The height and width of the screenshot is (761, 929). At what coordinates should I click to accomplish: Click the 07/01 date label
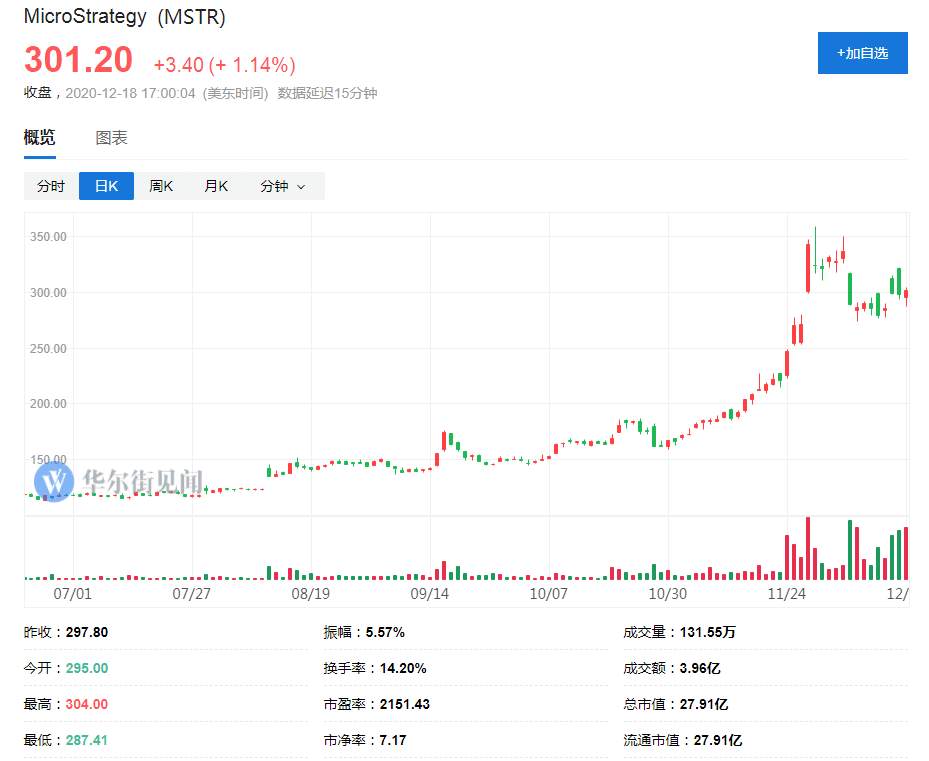[x=73, y=593]
